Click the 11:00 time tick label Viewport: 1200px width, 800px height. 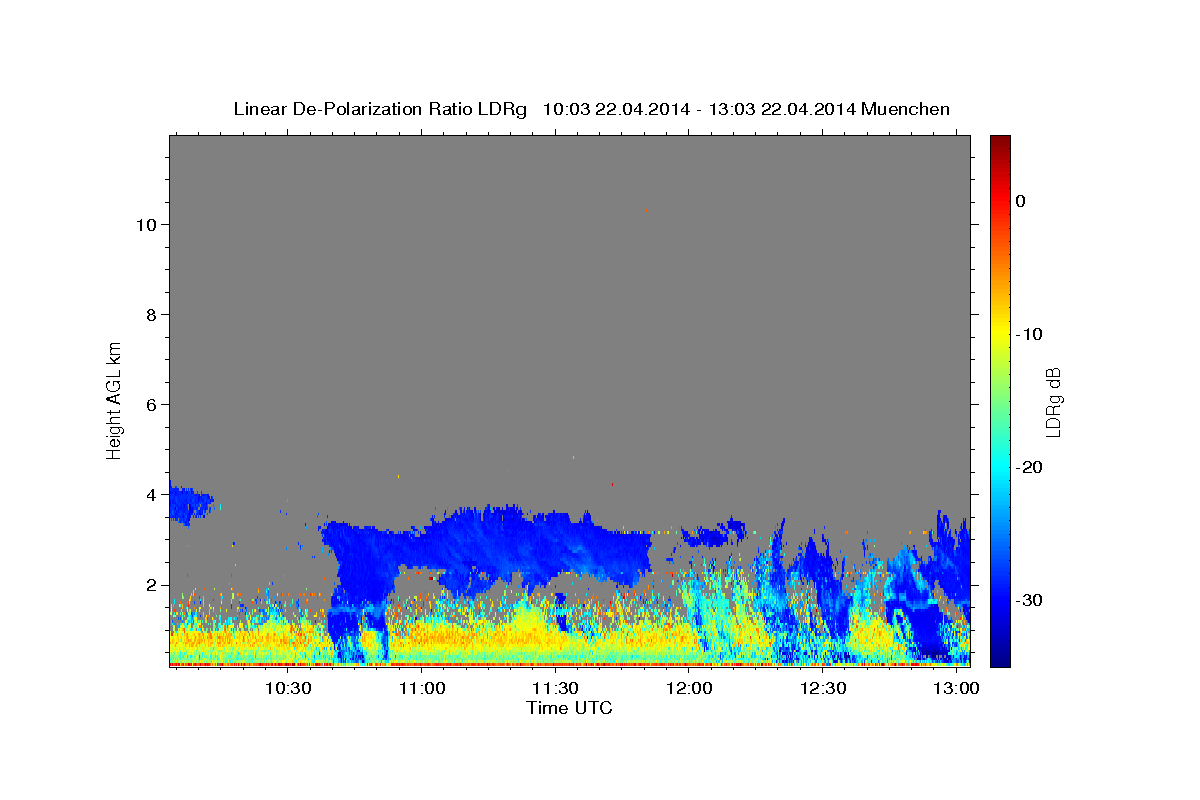(x=422, y=689)
